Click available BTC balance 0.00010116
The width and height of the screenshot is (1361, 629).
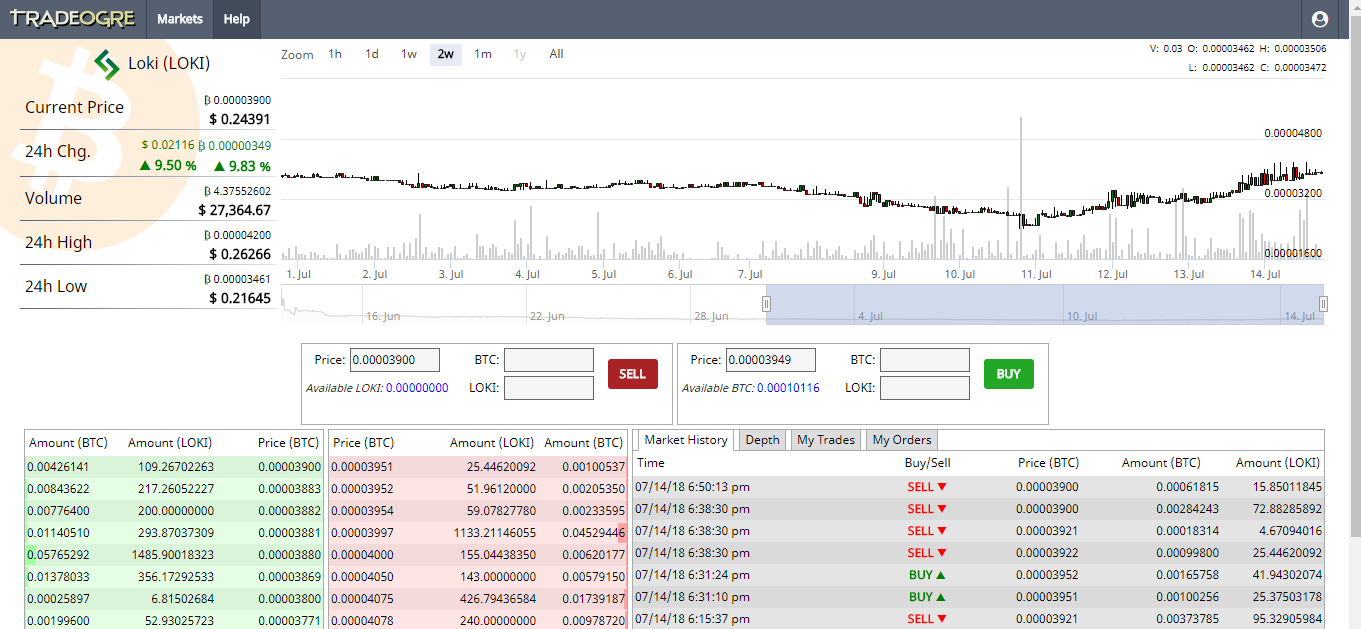click(788, 388)
